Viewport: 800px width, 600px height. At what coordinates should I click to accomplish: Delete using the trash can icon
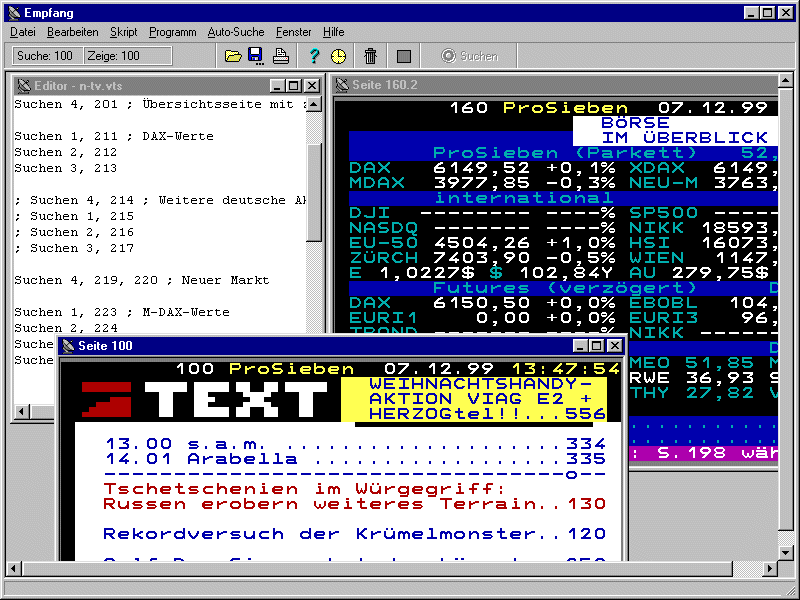coord(370,56)
